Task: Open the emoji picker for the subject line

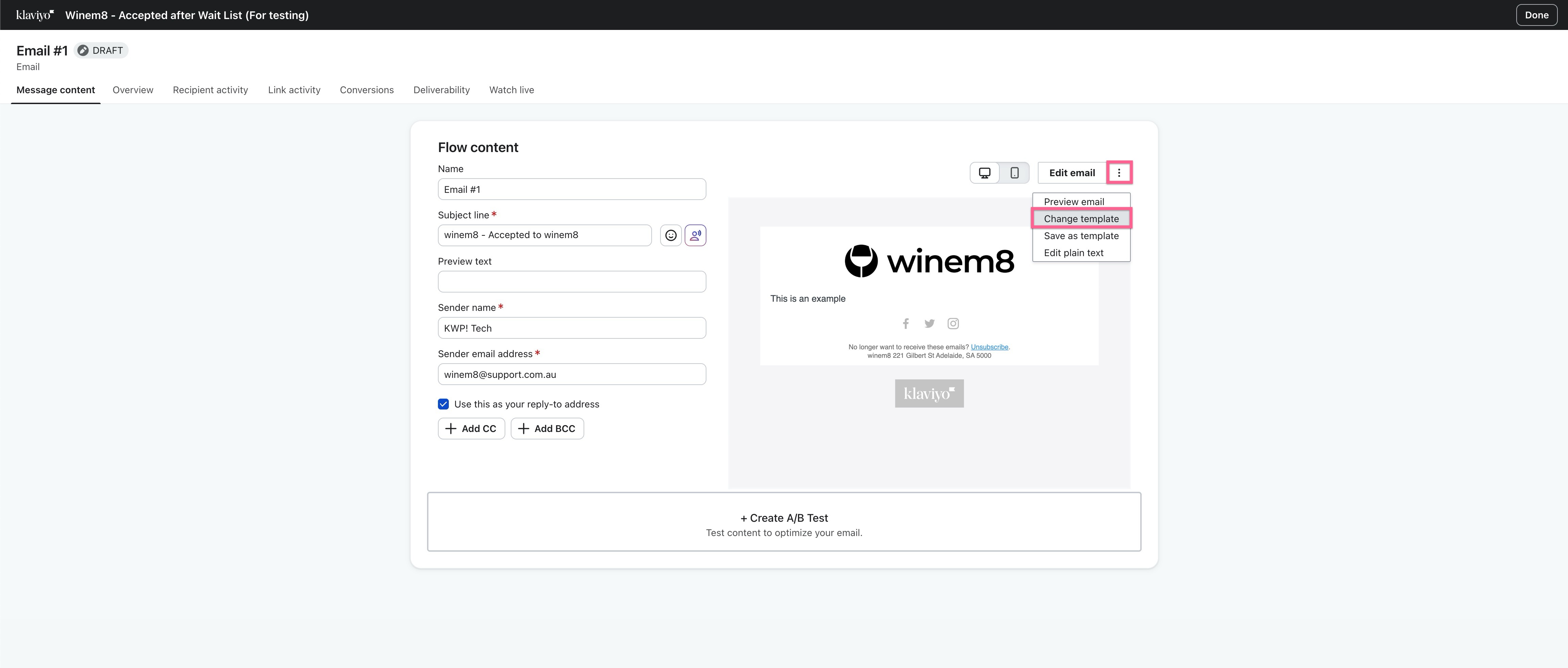Action: pos(671,235)
